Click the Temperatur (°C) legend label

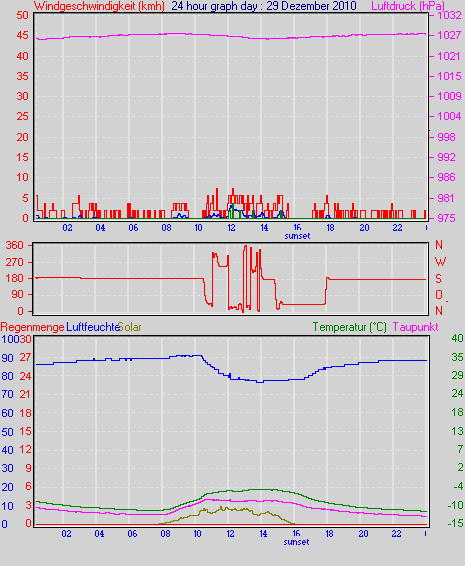pyautogui.click(x=349, y=327)
